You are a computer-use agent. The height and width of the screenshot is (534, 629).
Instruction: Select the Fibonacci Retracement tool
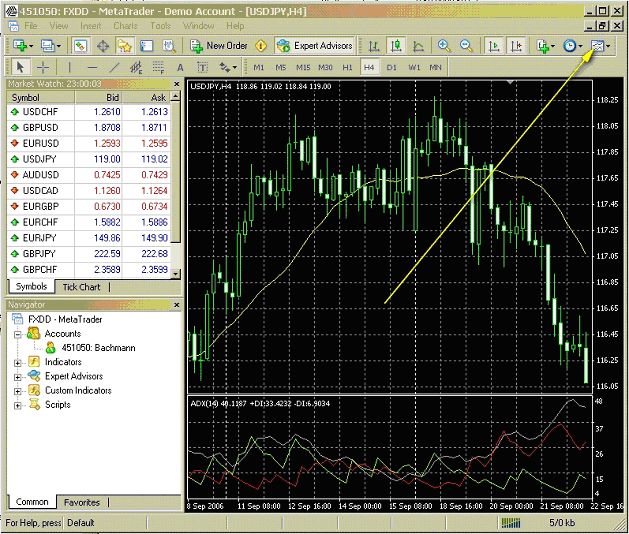pos(158,67)
